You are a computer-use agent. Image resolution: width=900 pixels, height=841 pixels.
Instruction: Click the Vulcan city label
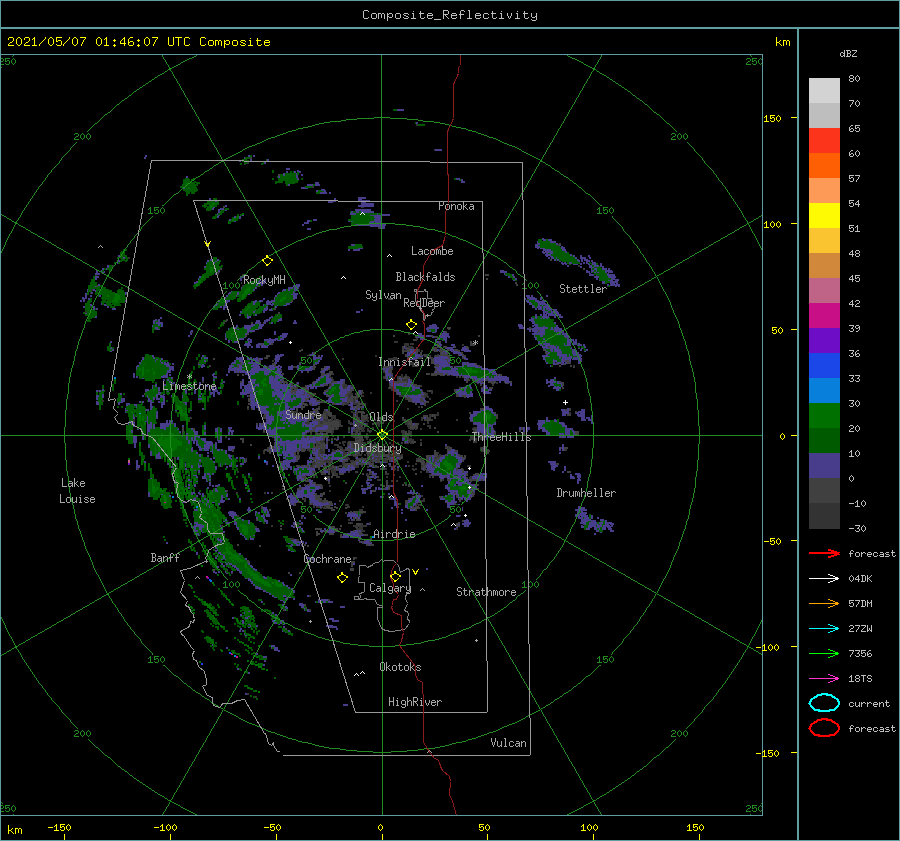pyautogui.click(x=508, y=743)
